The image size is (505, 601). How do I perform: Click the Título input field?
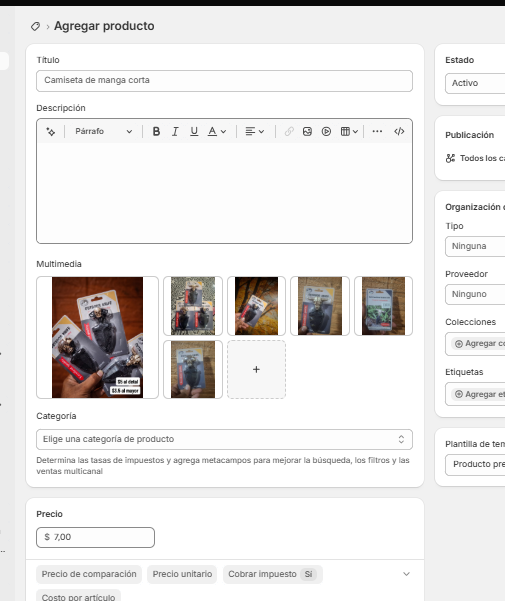click(x=224, y=80)
